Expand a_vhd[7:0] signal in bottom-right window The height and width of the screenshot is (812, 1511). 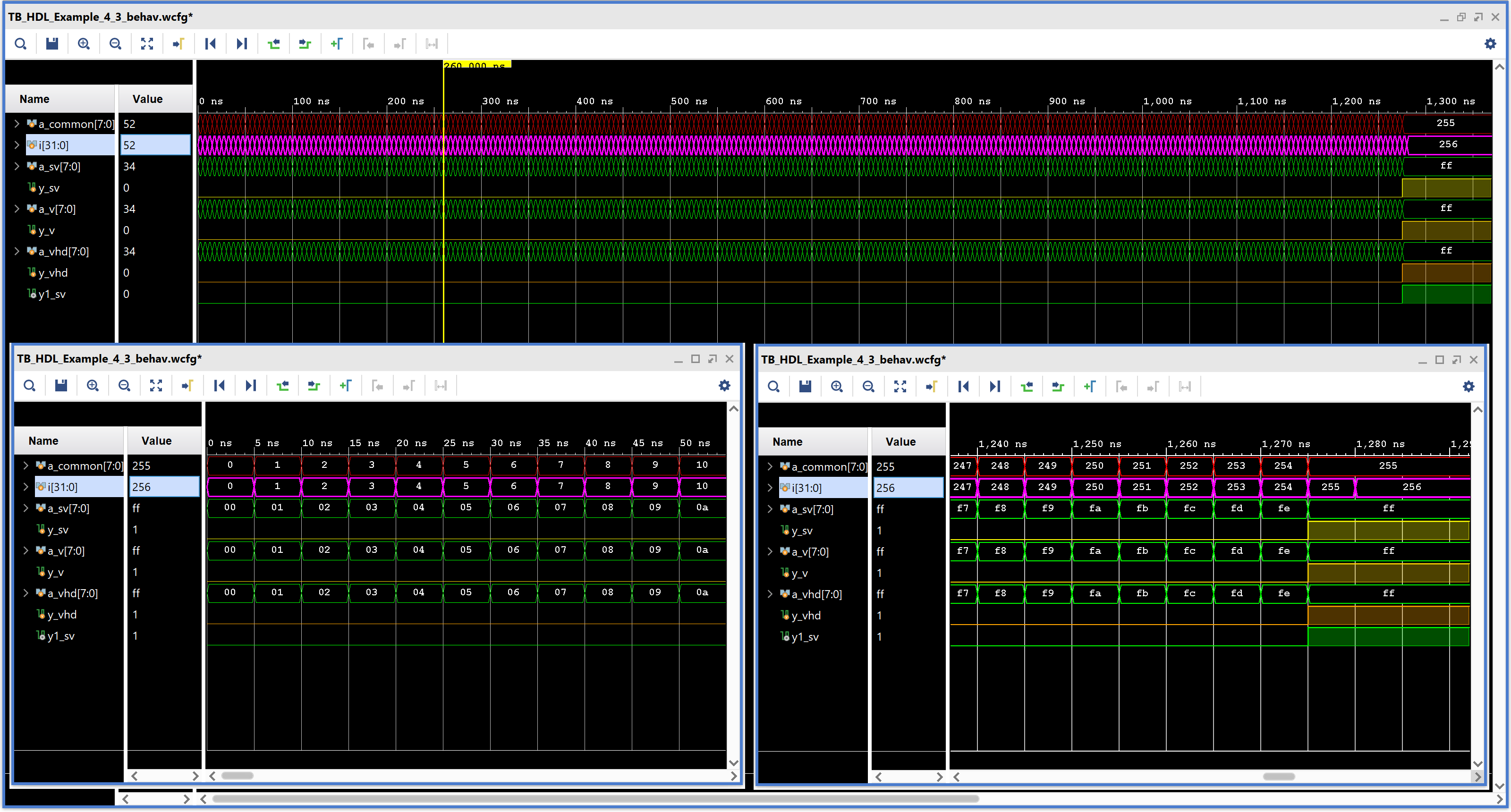coord(770,594)
